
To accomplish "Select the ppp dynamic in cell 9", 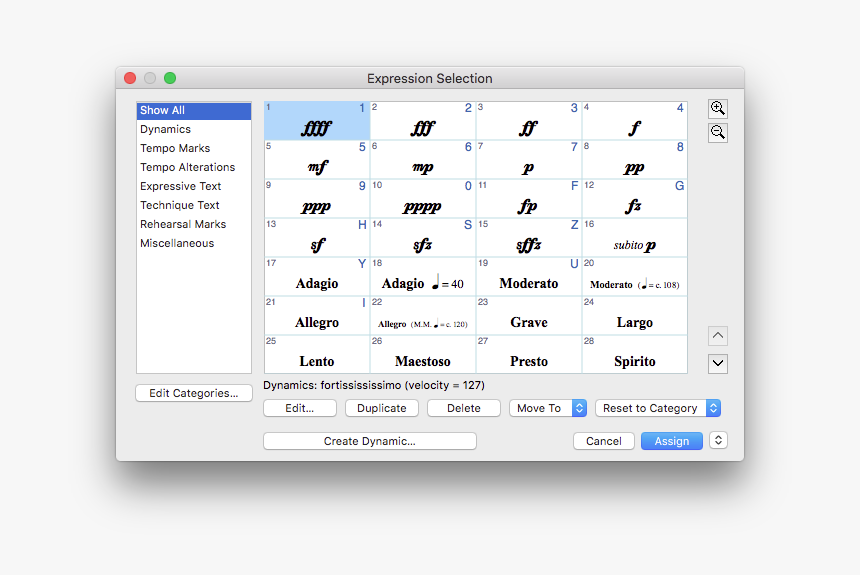I will point(317,199).
